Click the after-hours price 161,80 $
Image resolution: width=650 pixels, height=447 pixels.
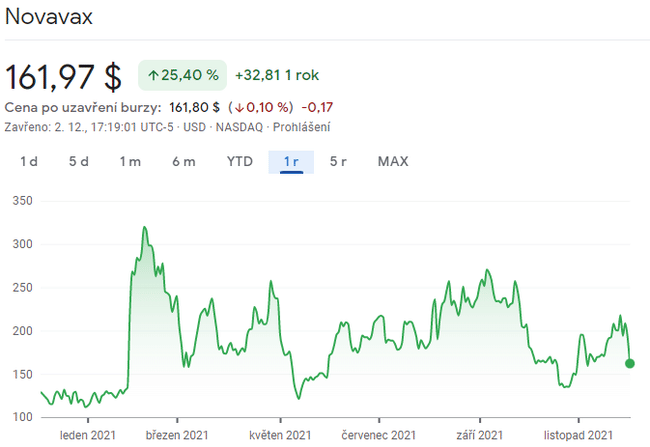pyautogui.click(x=195, y=107)
